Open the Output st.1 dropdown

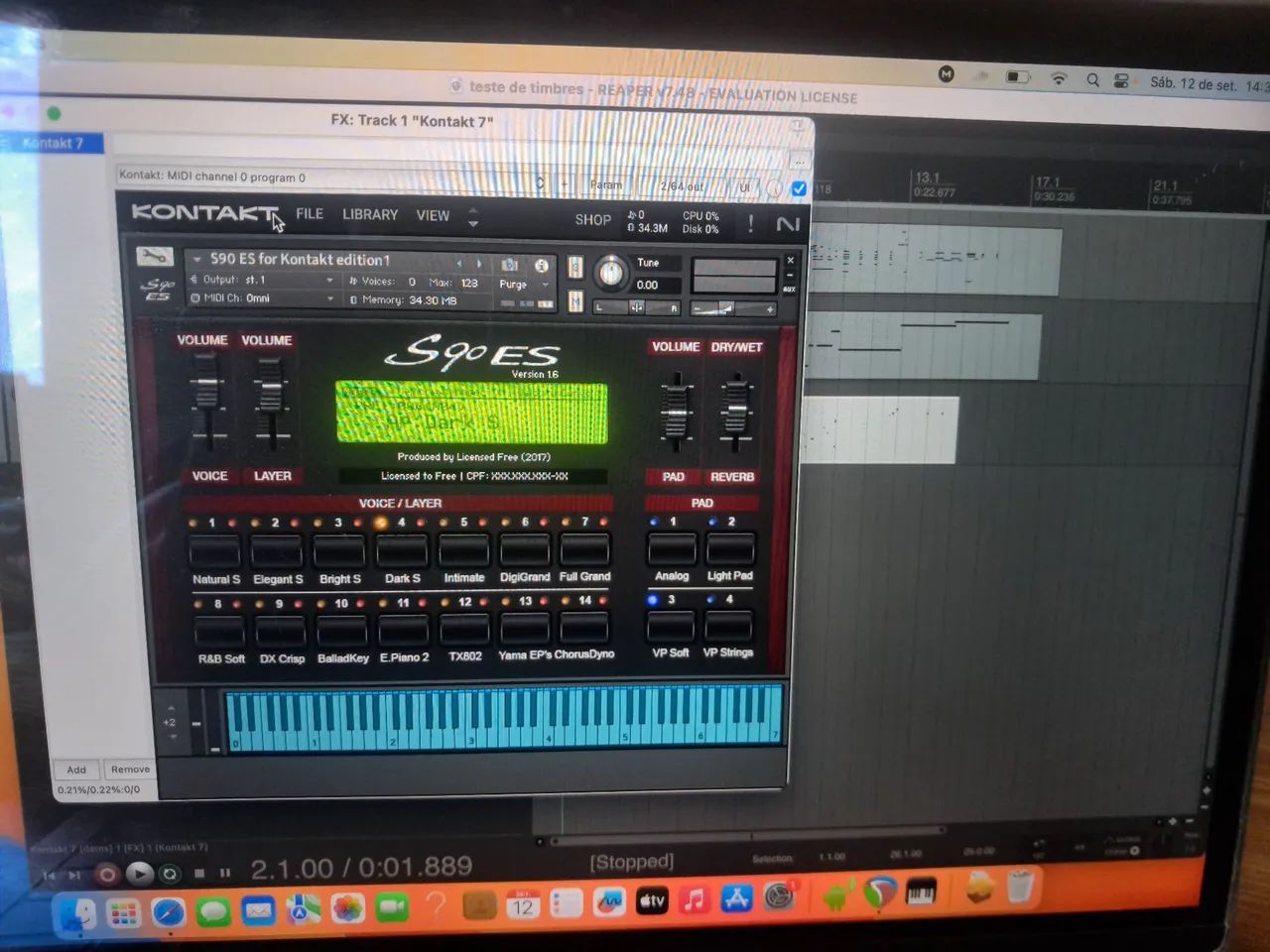pos(262,280)
